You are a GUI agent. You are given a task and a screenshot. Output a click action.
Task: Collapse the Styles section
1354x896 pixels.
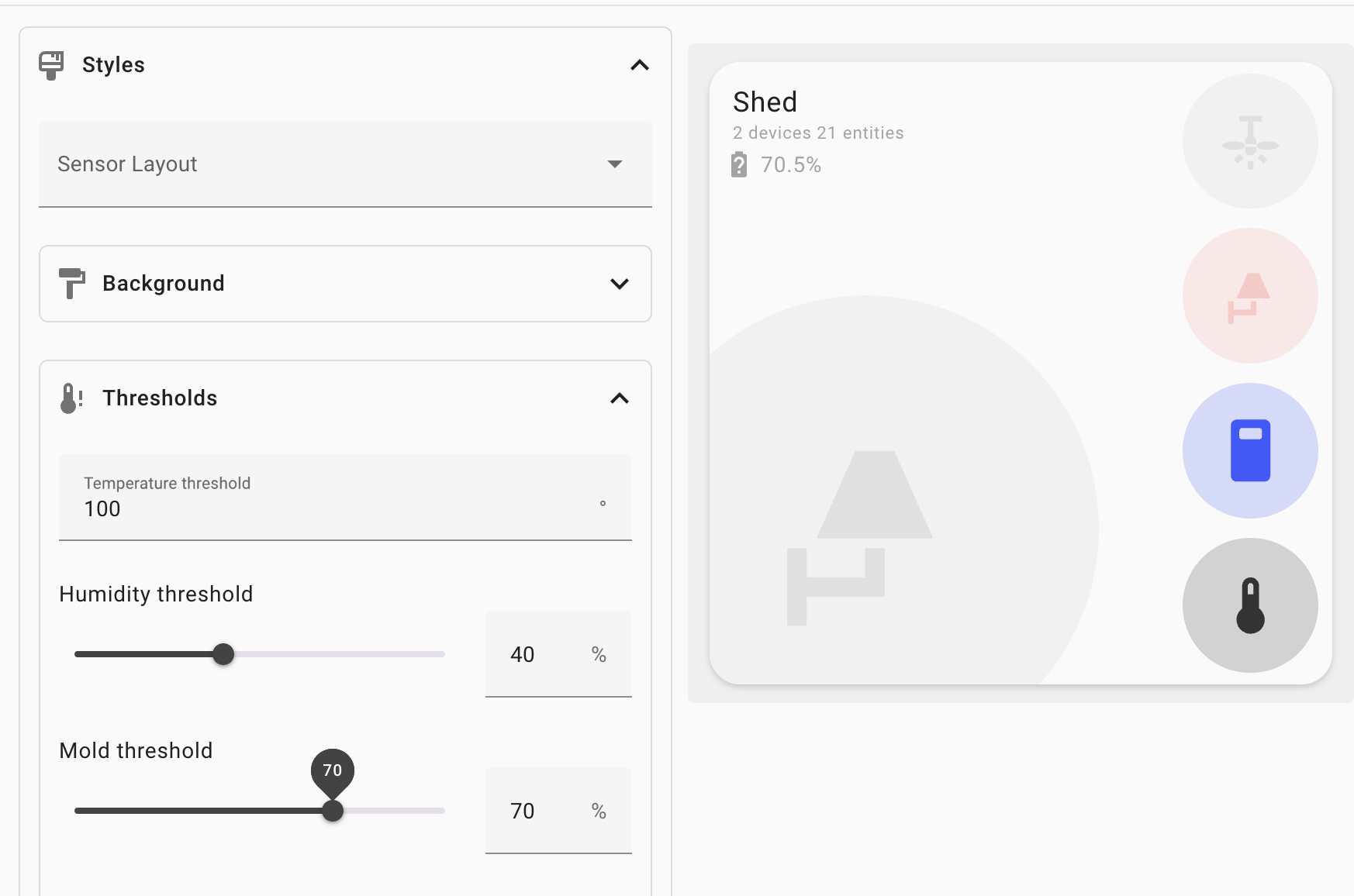(639, 65)
